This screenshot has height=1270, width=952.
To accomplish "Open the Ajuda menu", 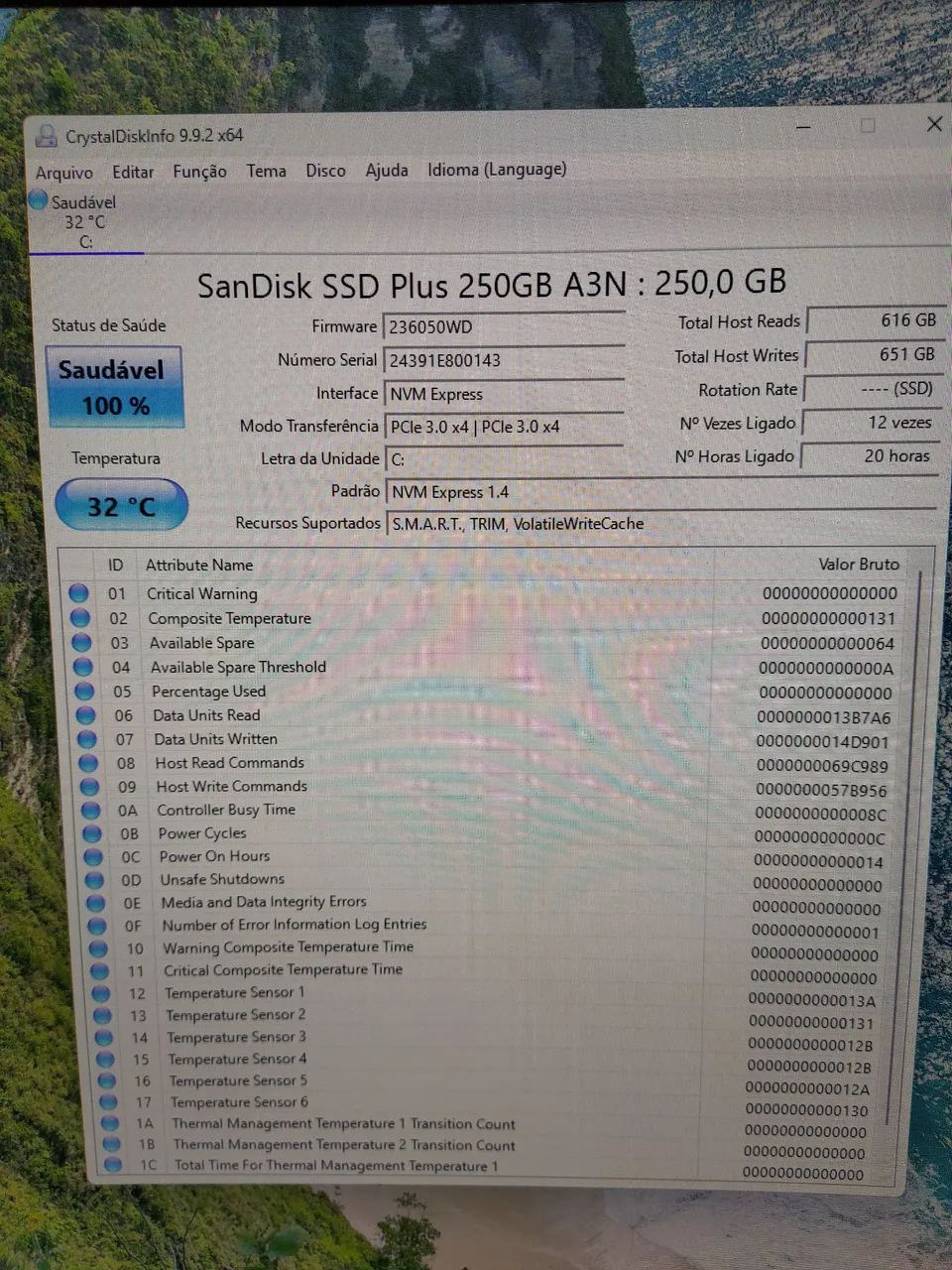I will 387,170.
